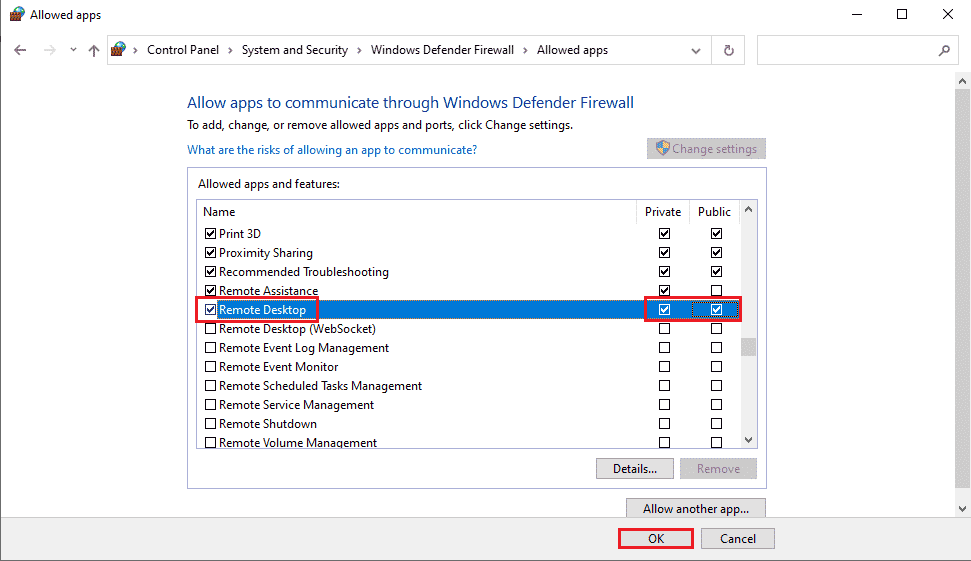Viewport: 971px width, 561px height.
Task: Go back using the back arrow
Action: pyautogui.click(x=20, y=50)
